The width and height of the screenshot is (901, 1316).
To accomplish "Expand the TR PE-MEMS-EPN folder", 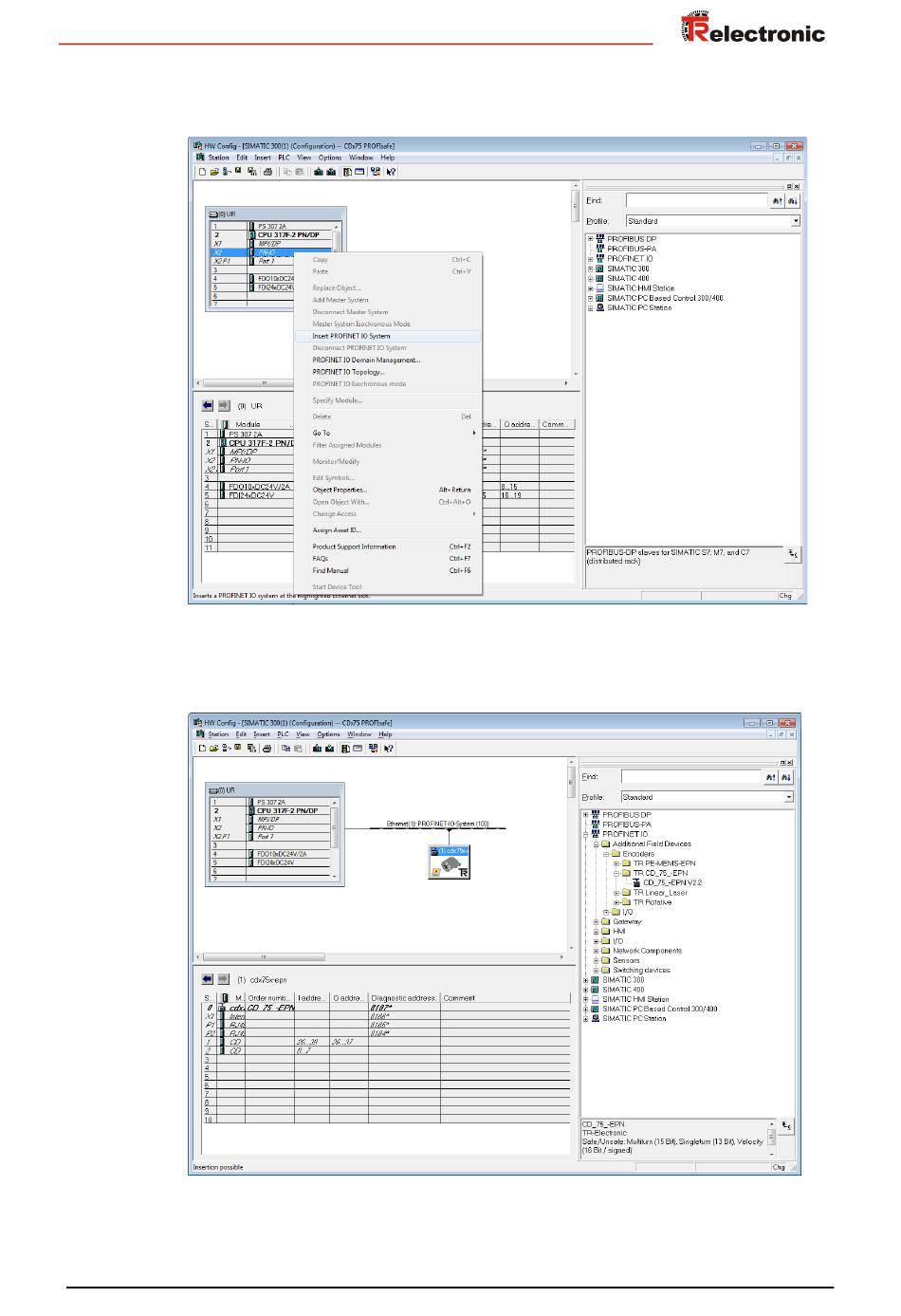I will tap(616, 863).
